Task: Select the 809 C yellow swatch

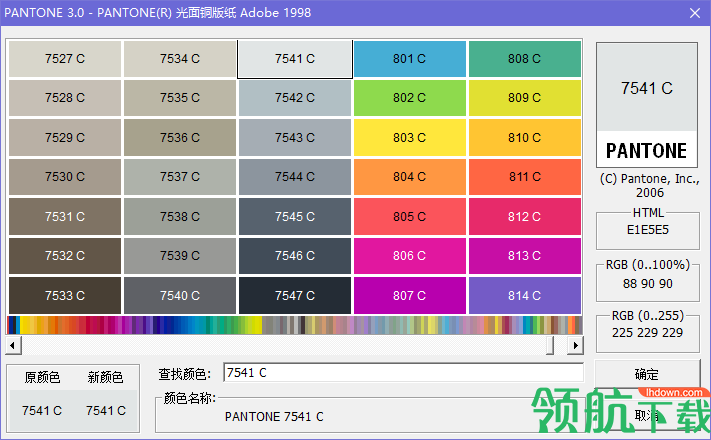Action: pyautogui.click(x=525, y=98)
